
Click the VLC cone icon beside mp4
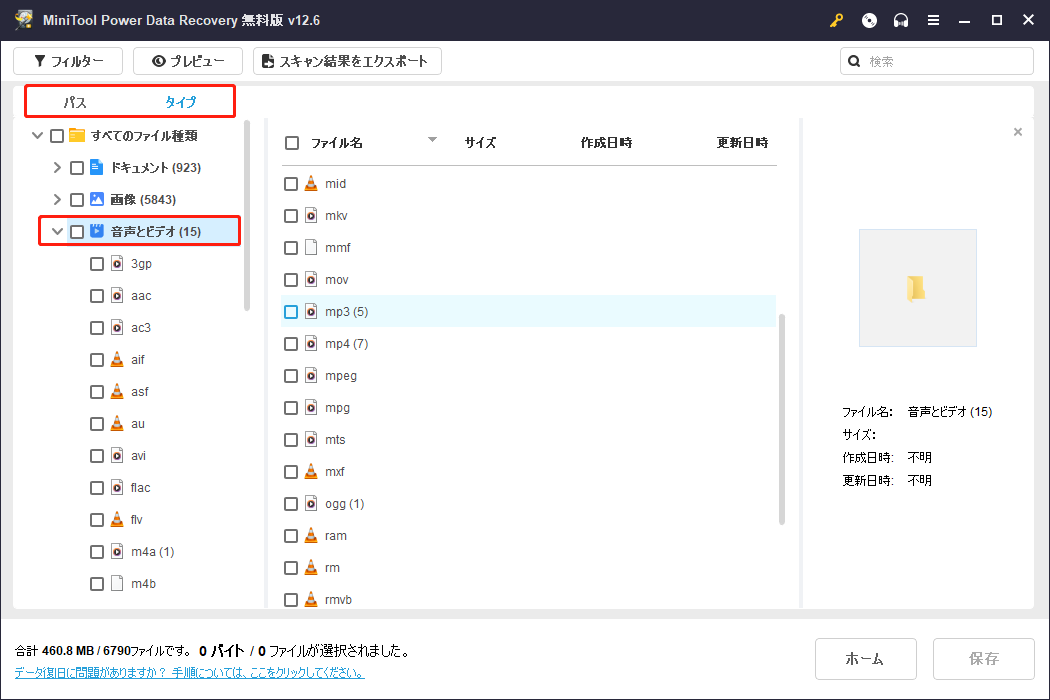(313, 343)
